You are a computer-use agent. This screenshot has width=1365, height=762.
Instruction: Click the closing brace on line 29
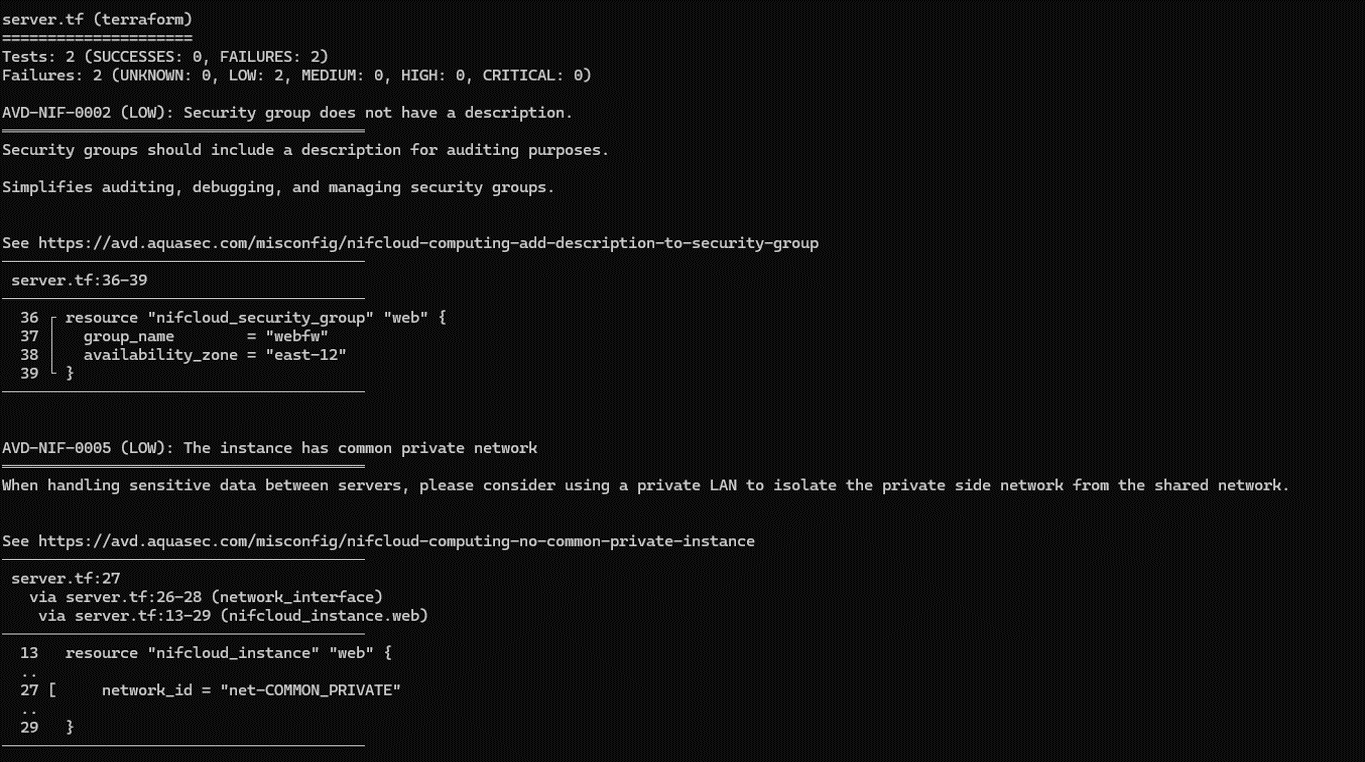tap(69, 727)
